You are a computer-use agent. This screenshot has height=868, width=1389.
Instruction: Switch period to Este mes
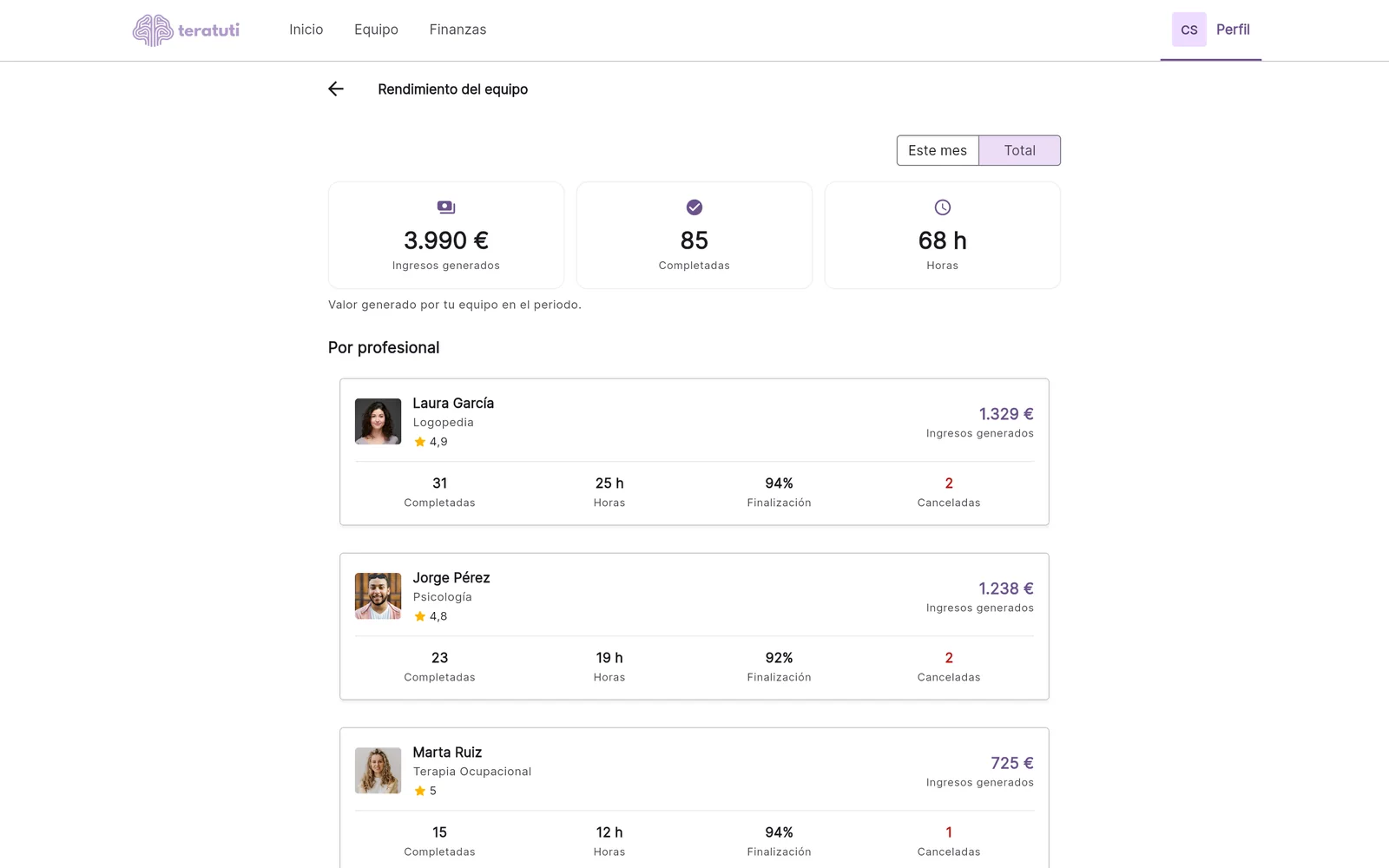(x=938, y=150)
